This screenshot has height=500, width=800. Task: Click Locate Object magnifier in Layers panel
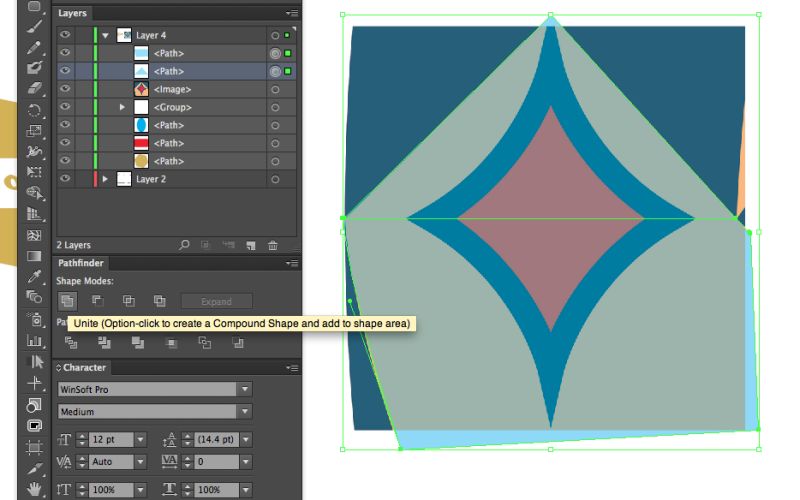[184, 245]
